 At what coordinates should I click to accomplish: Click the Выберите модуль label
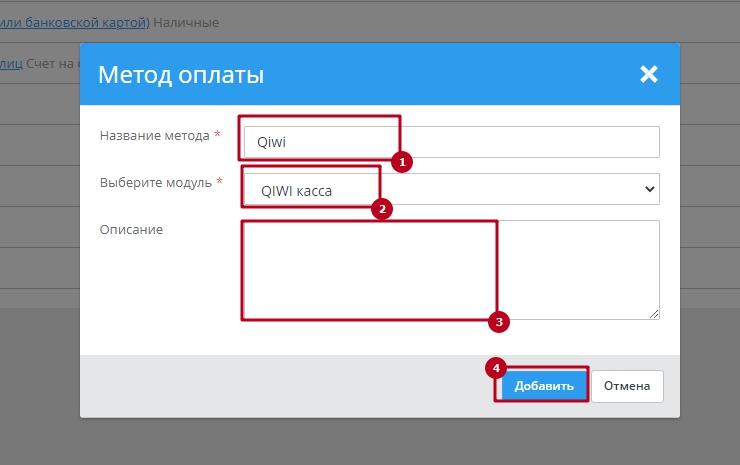[155, 184]
